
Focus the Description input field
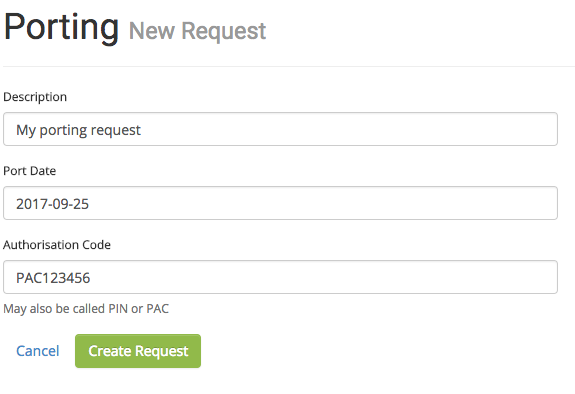click(281, 129)
